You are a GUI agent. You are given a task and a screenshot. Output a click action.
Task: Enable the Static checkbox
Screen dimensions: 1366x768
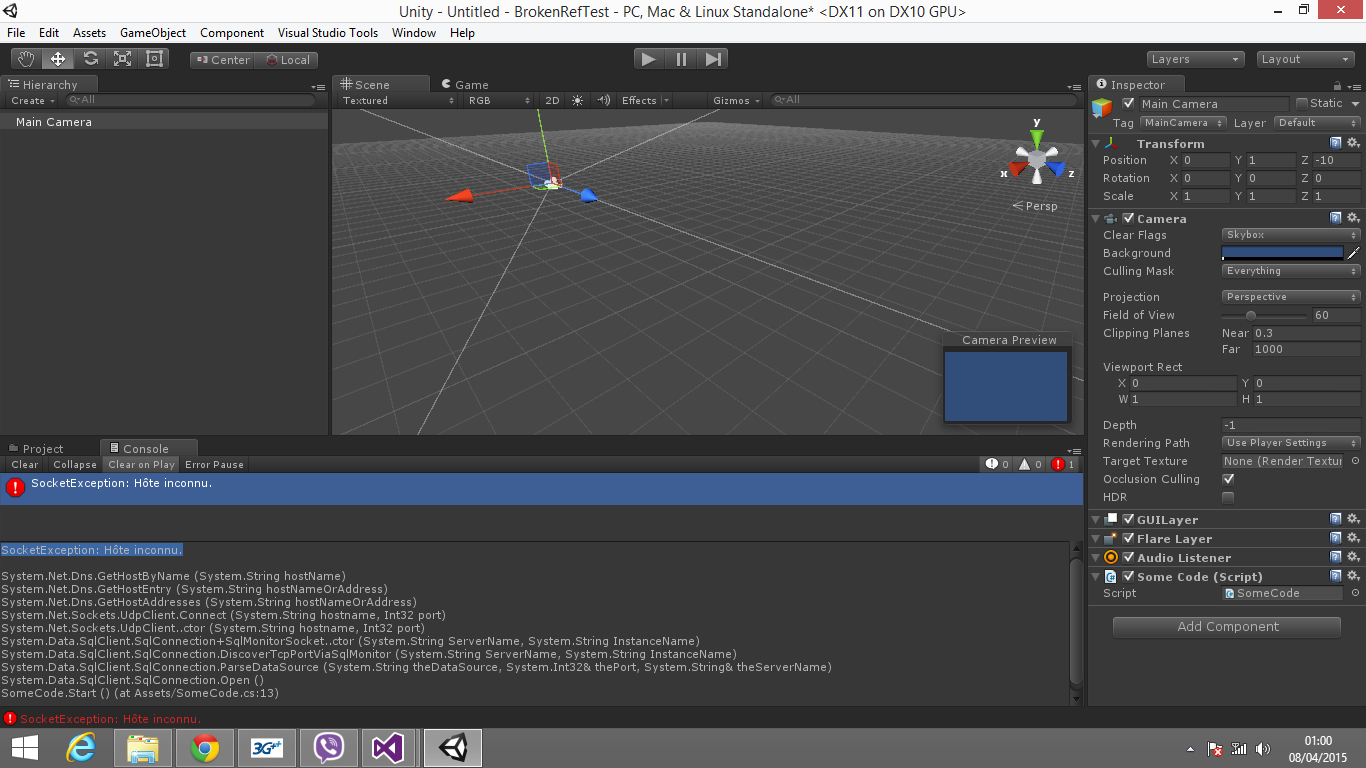click(x=1302, y=103)
